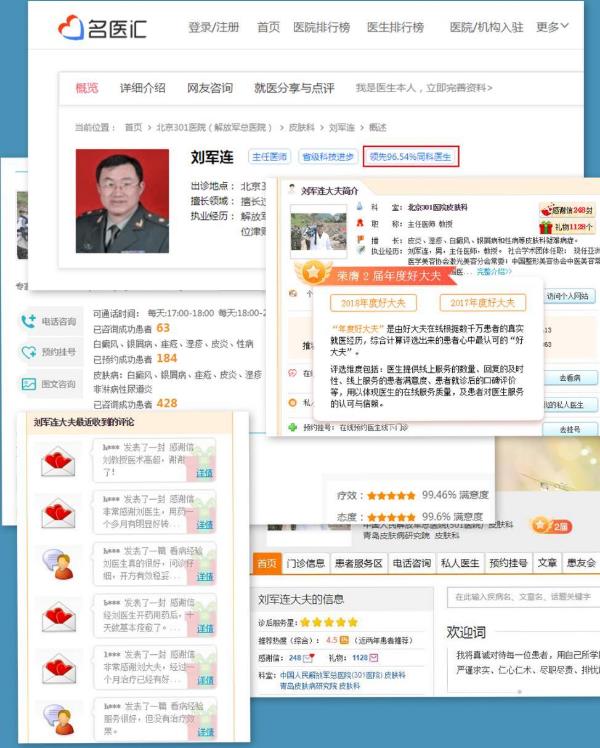Switch to the 详细介绍 tab
Viewport: 600px width, 748px height.
coord(142,88)
